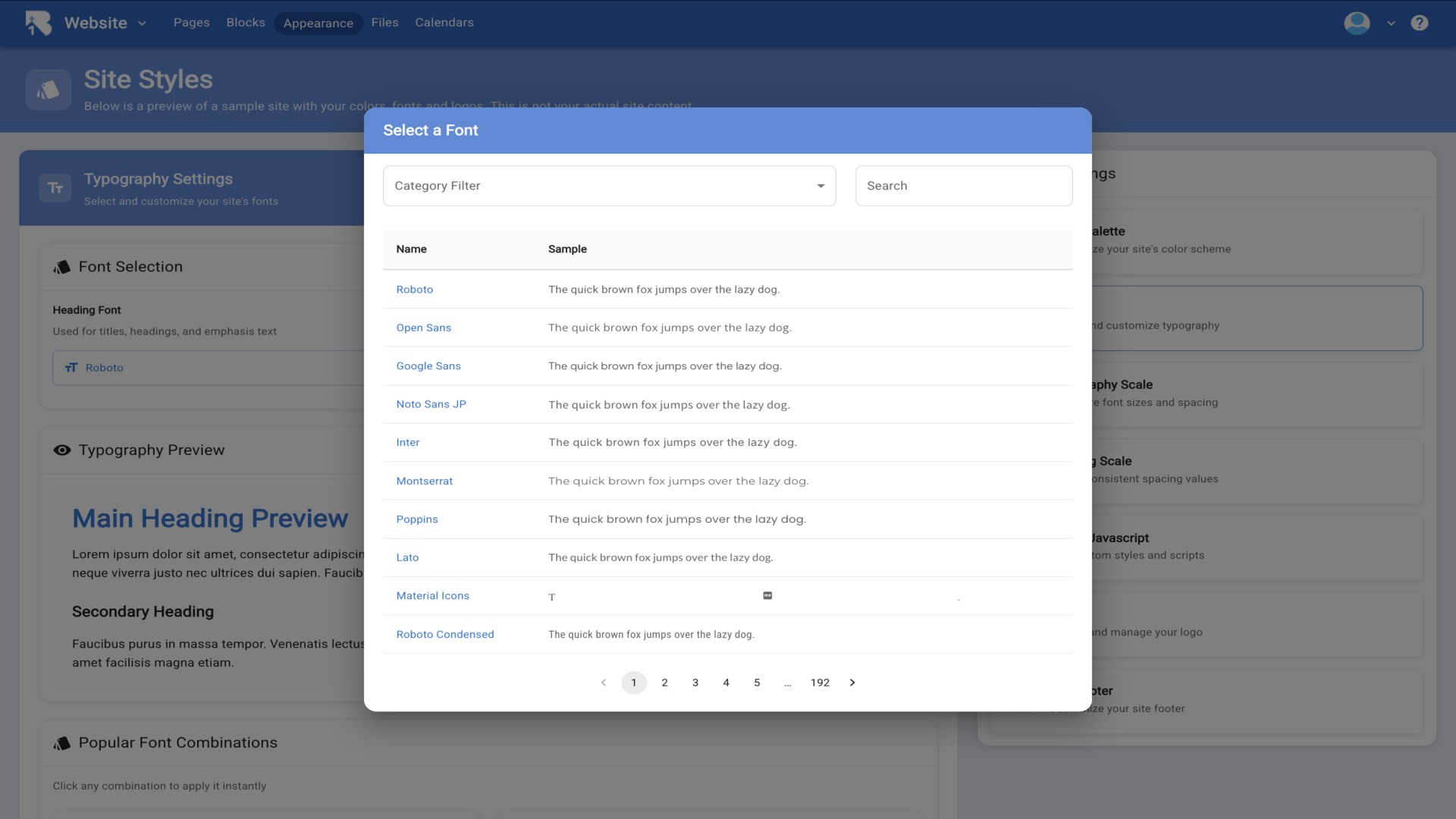Open the Pages menu item
1456x819 pixels.
[191, 23]
